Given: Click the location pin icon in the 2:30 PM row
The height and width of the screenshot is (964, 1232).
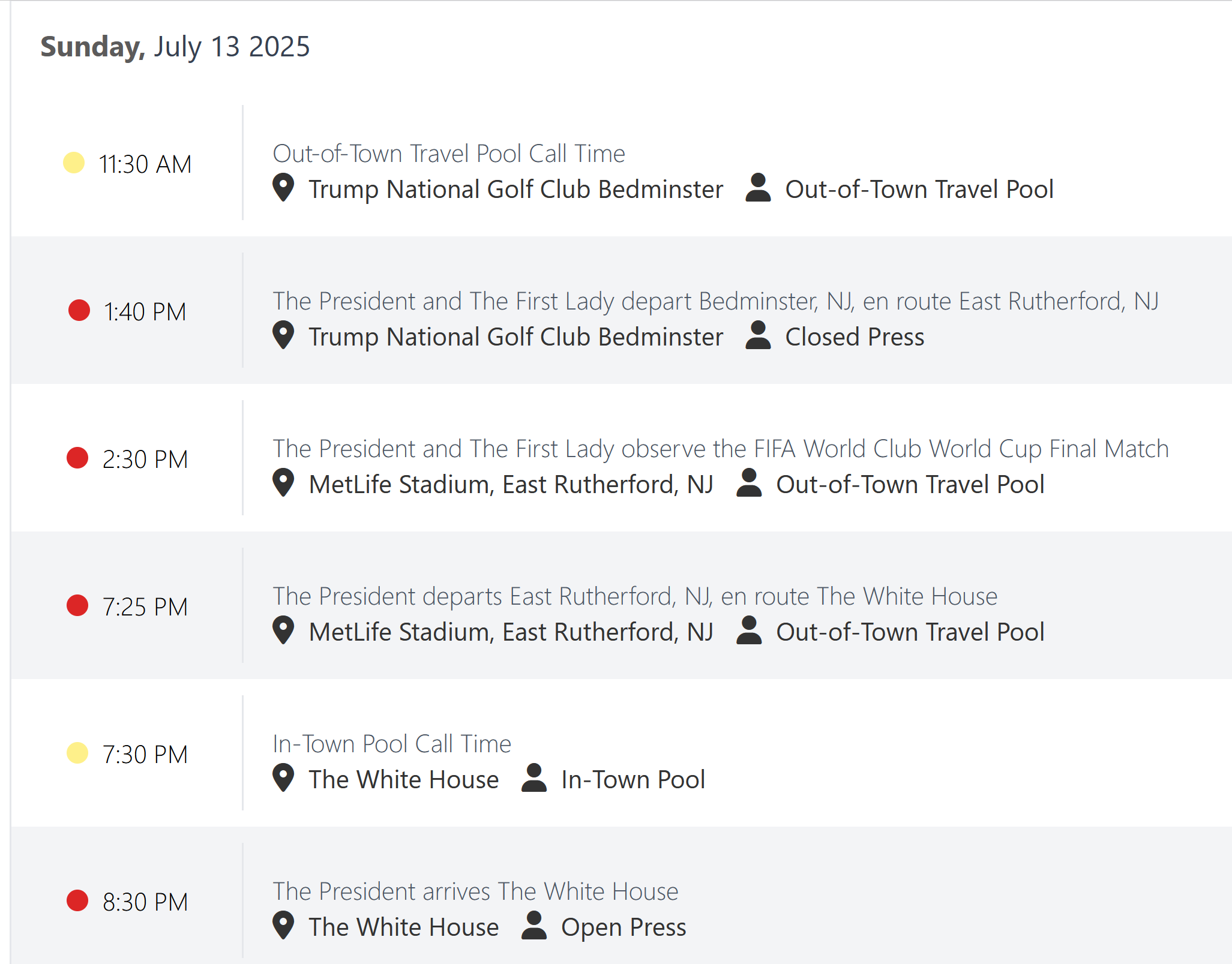Looking at the screenshot, I should [x=283, y=483].
